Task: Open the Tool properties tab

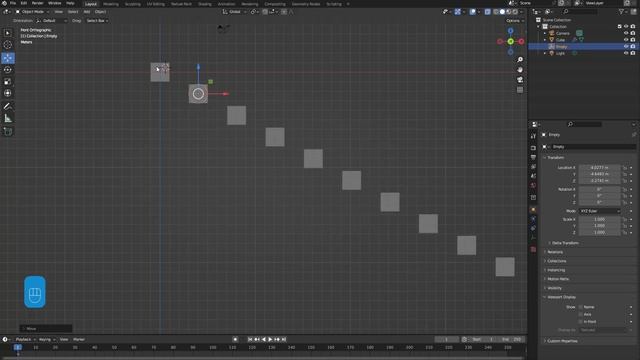Action: 533,136
